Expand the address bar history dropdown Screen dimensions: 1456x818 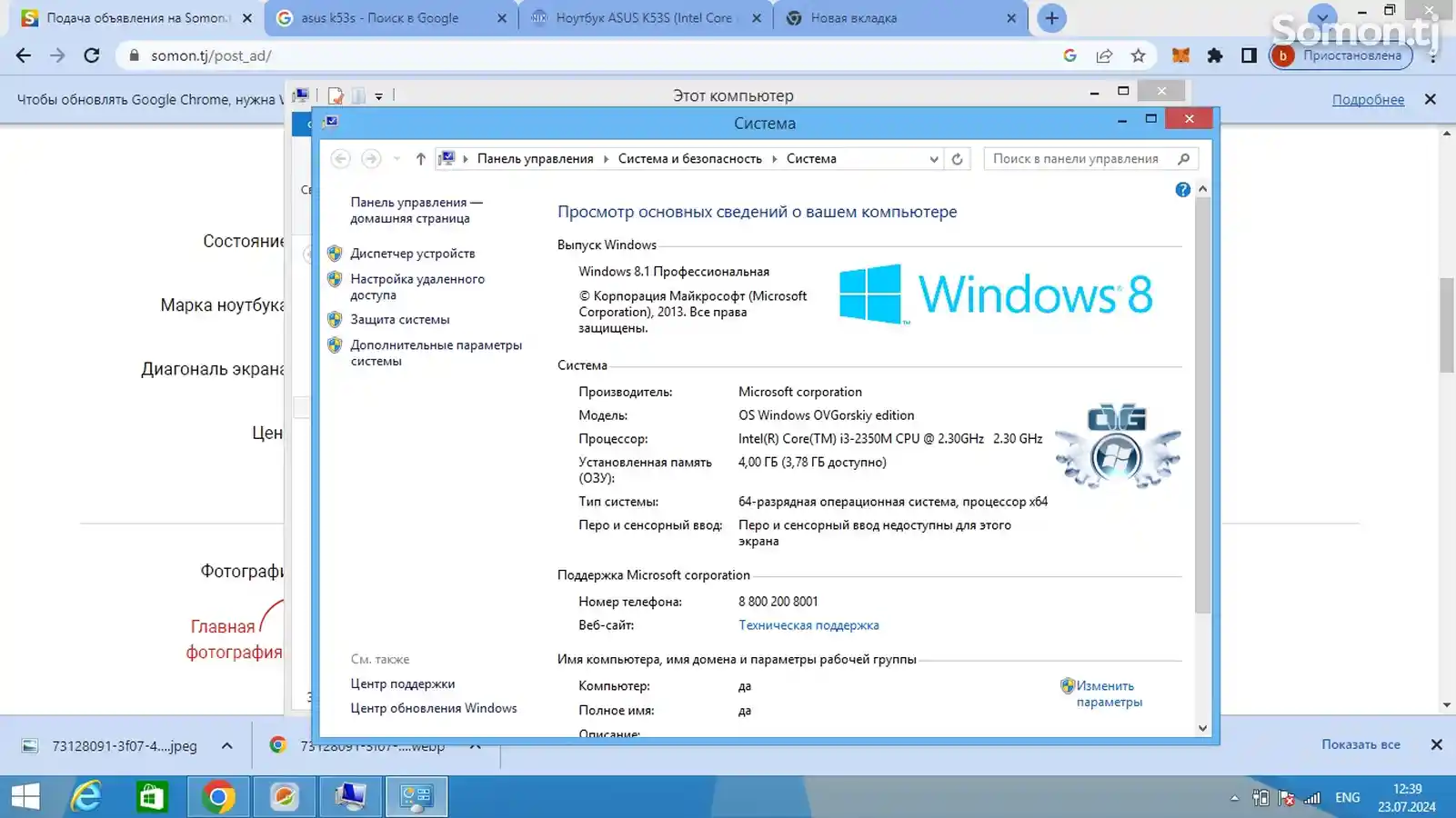pyautogui.click(x=933, y=159)
